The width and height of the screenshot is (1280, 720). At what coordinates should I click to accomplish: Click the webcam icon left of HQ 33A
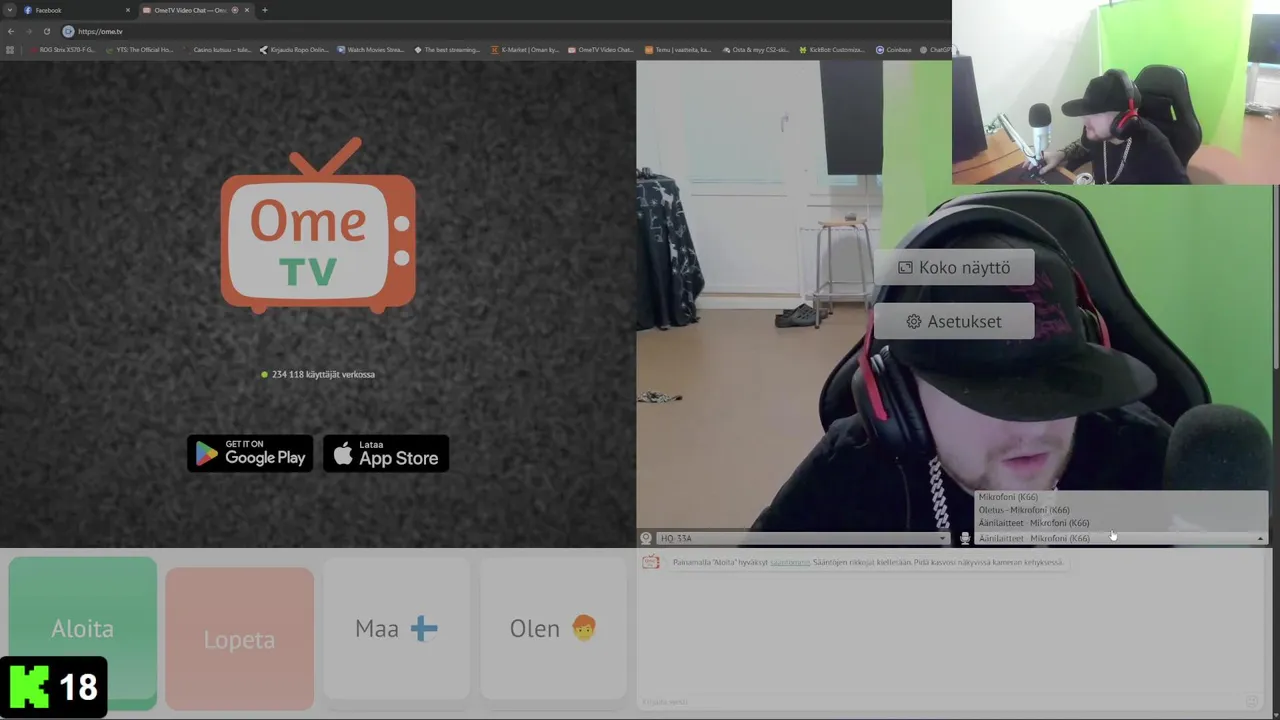coord(646,538)
